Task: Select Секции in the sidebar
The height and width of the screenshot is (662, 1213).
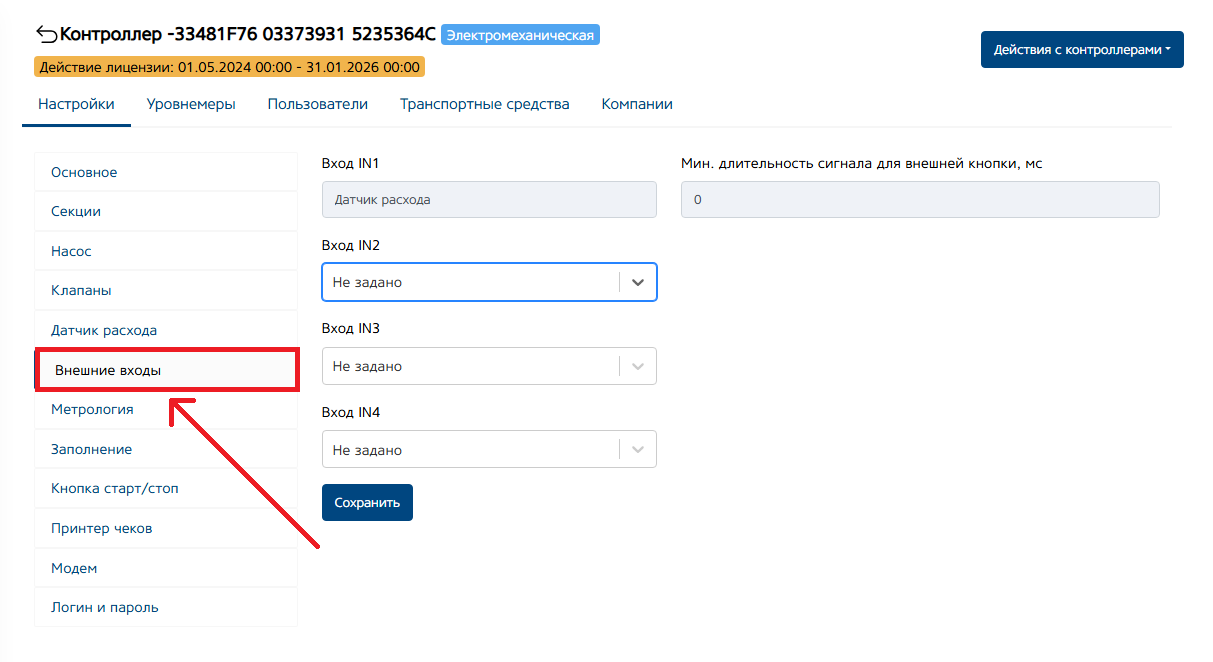Action: coord(76,212)
